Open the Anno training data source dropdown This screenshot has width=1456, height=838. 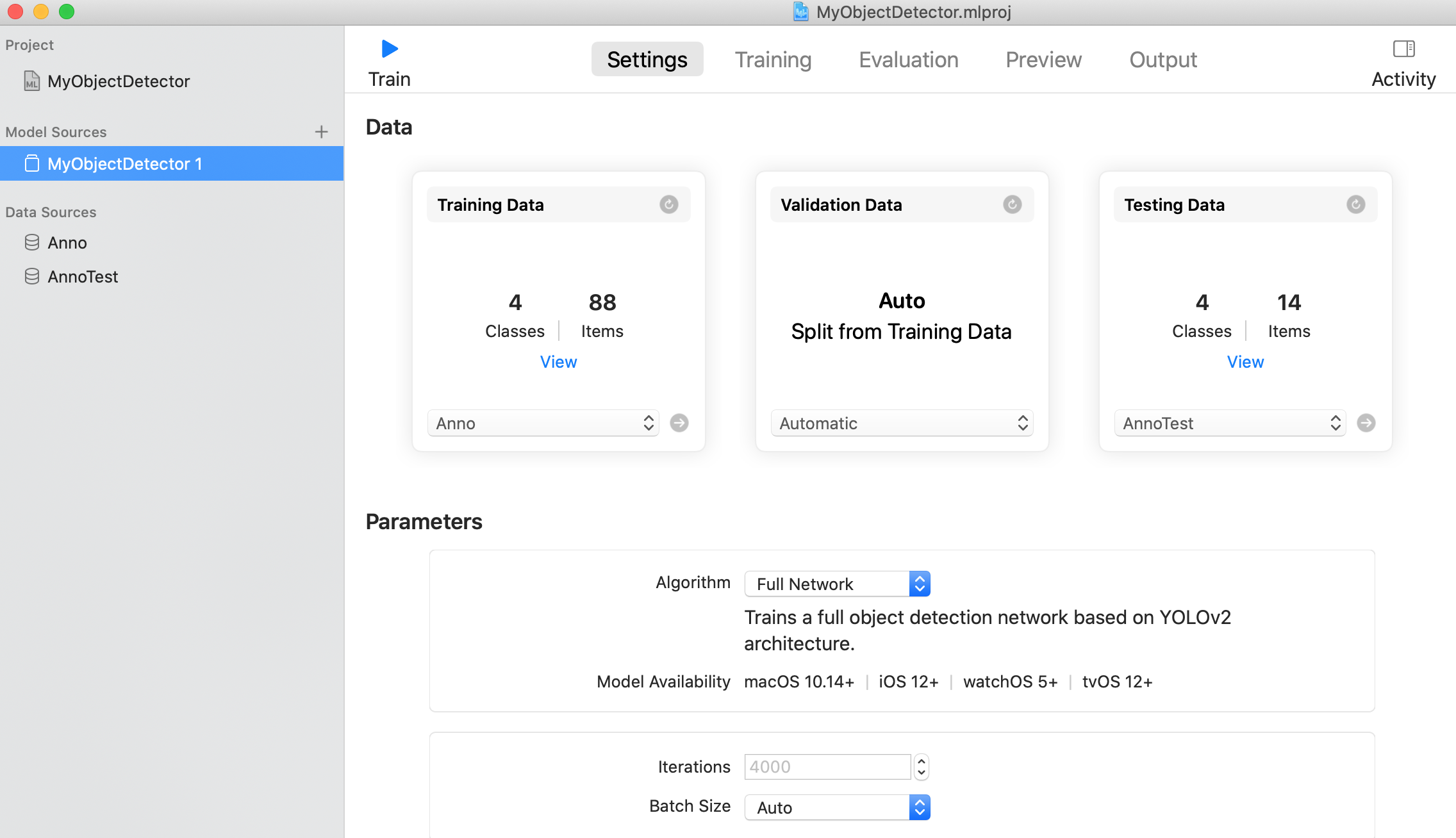[543, 423]
